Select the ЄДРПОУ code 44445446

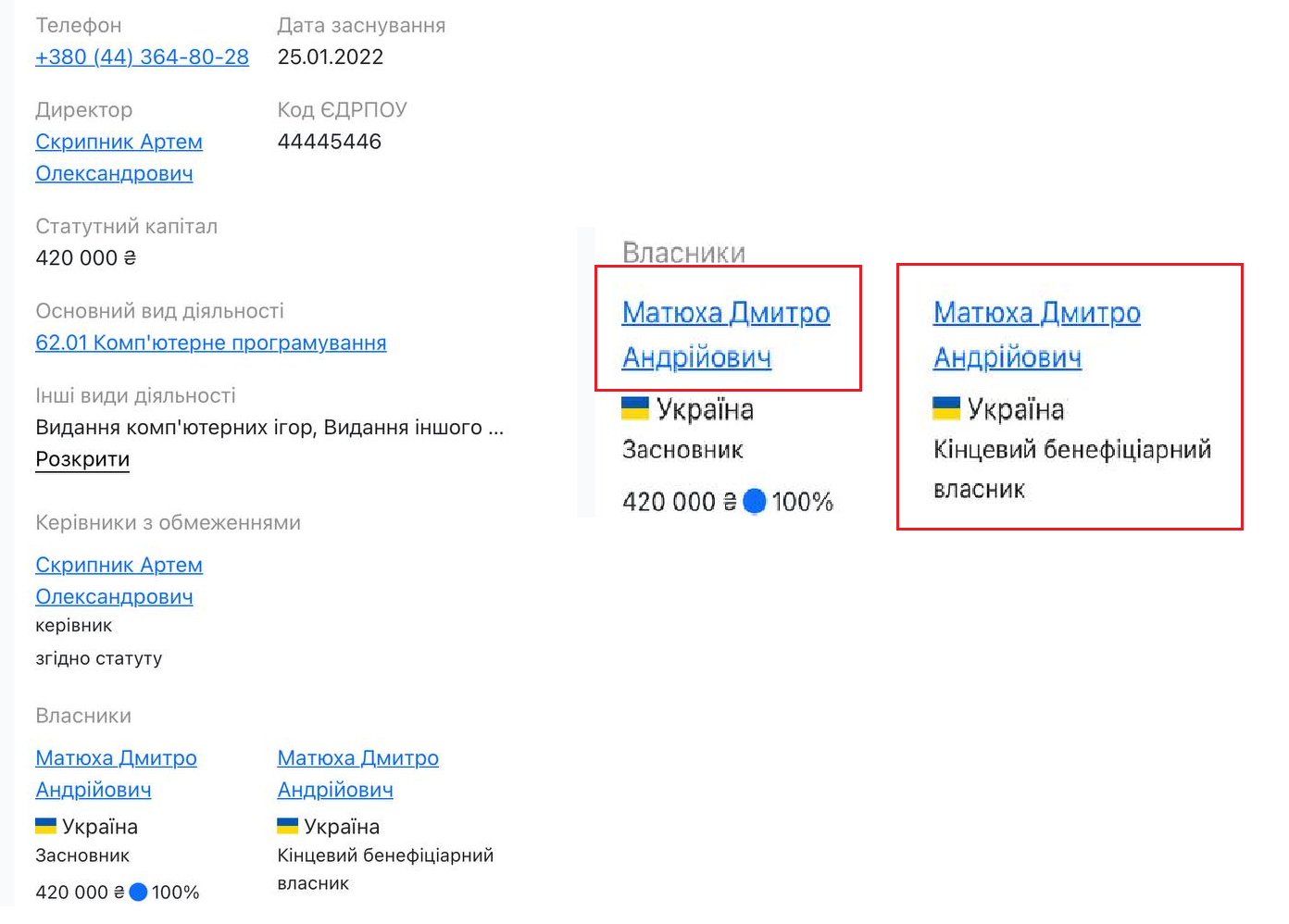coord(330,142)
